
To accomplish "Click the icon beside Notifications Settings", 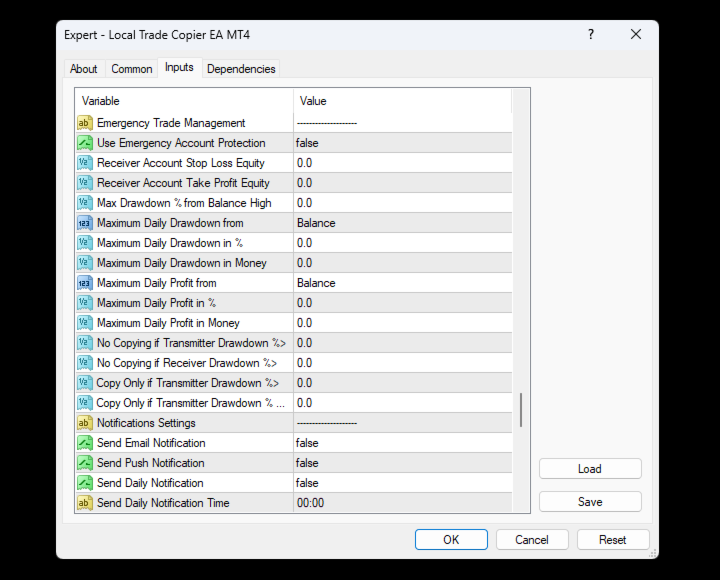I will pos(84,423).
